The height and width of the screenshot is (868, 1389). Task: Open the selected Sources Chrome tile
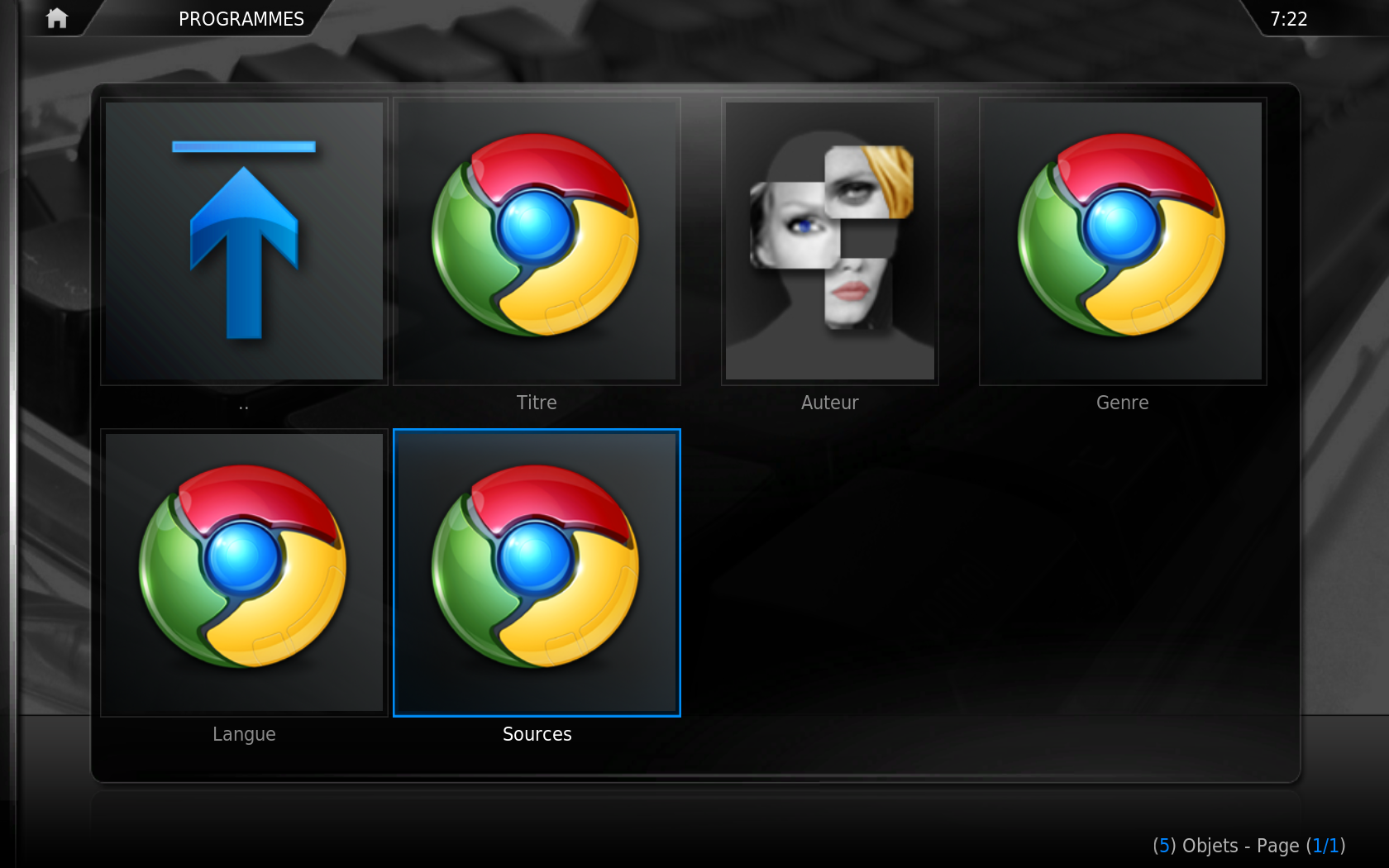click(537, 573)
